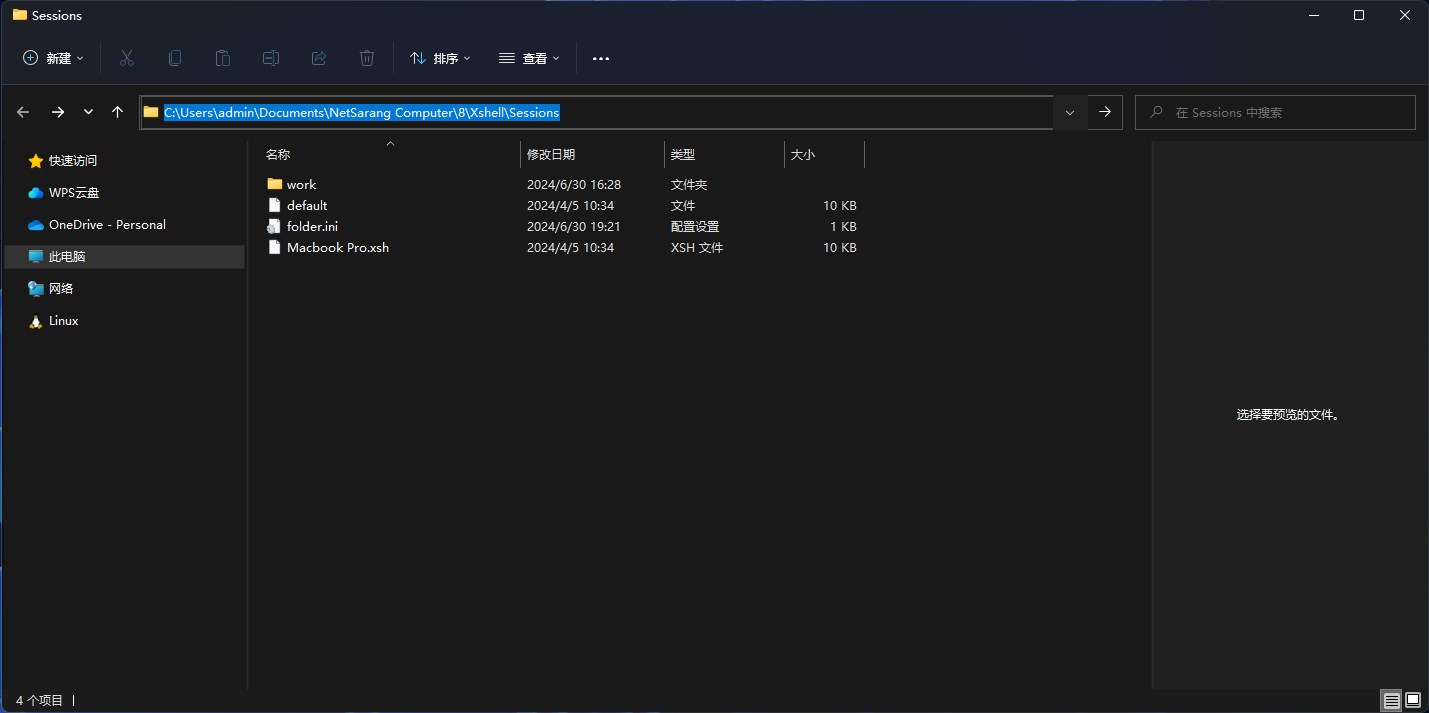Open the 查看 (View) dropdown
1429x713 pixels.
pyautogui.click(x=530, y=58)
